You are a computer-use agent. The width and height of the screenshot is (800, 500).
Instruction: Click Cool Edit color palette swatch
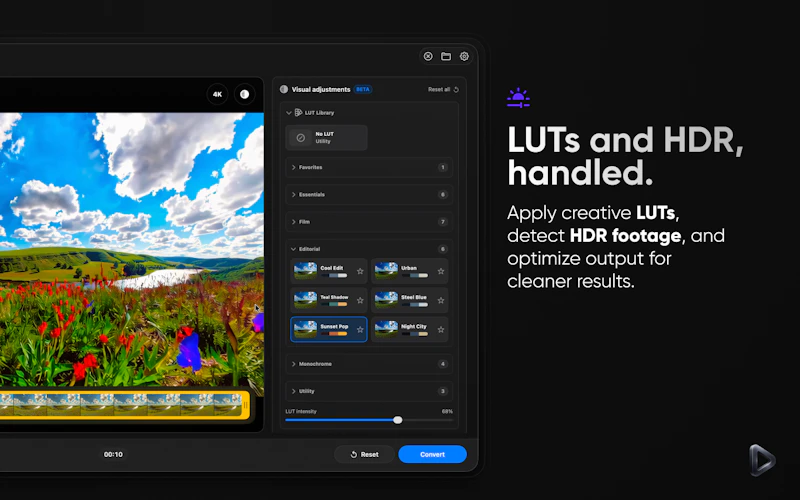(x=334, y=276)
